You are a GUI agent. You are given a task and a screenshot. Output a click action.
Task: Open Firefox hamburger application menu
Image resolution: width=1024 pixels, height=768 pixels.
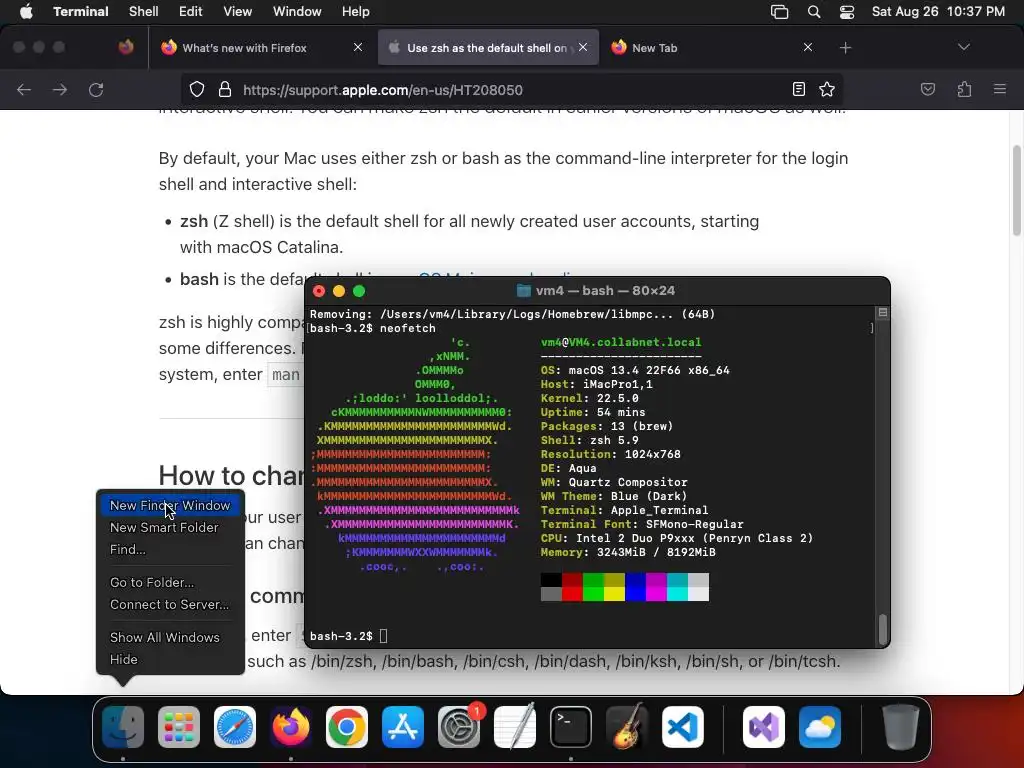(x=1000, y=89)
